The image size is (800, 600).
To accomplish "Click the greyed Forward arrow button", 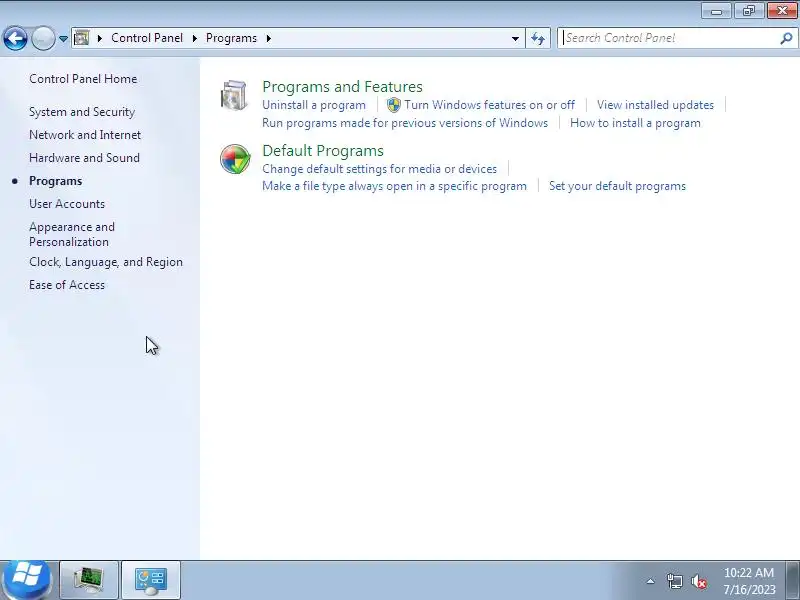I will (x=43, y=38).
